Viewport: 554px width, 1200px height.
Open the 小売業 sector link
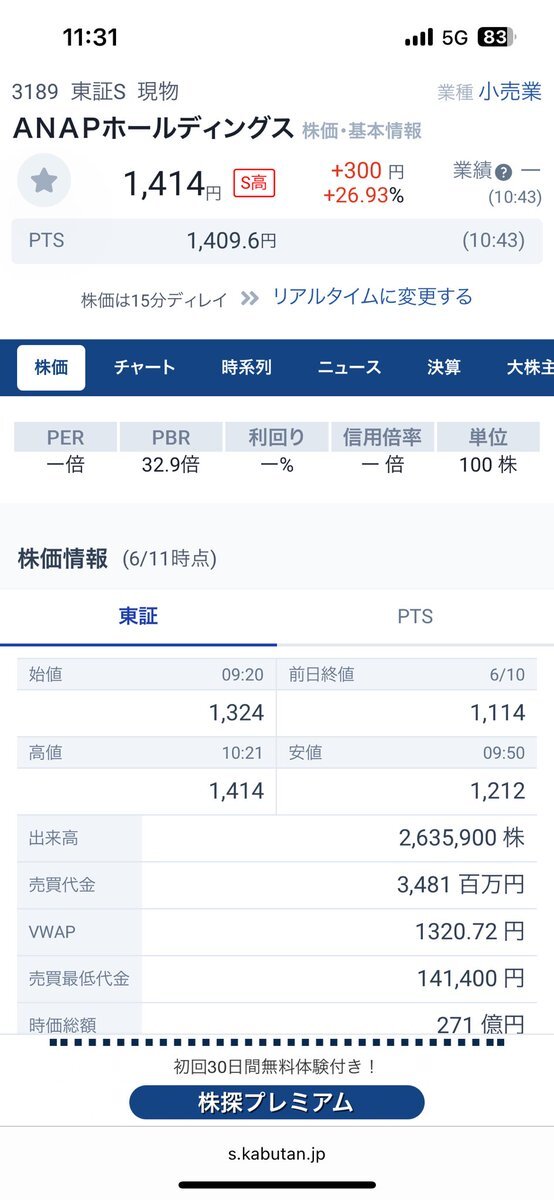click(x=510, y=92)
